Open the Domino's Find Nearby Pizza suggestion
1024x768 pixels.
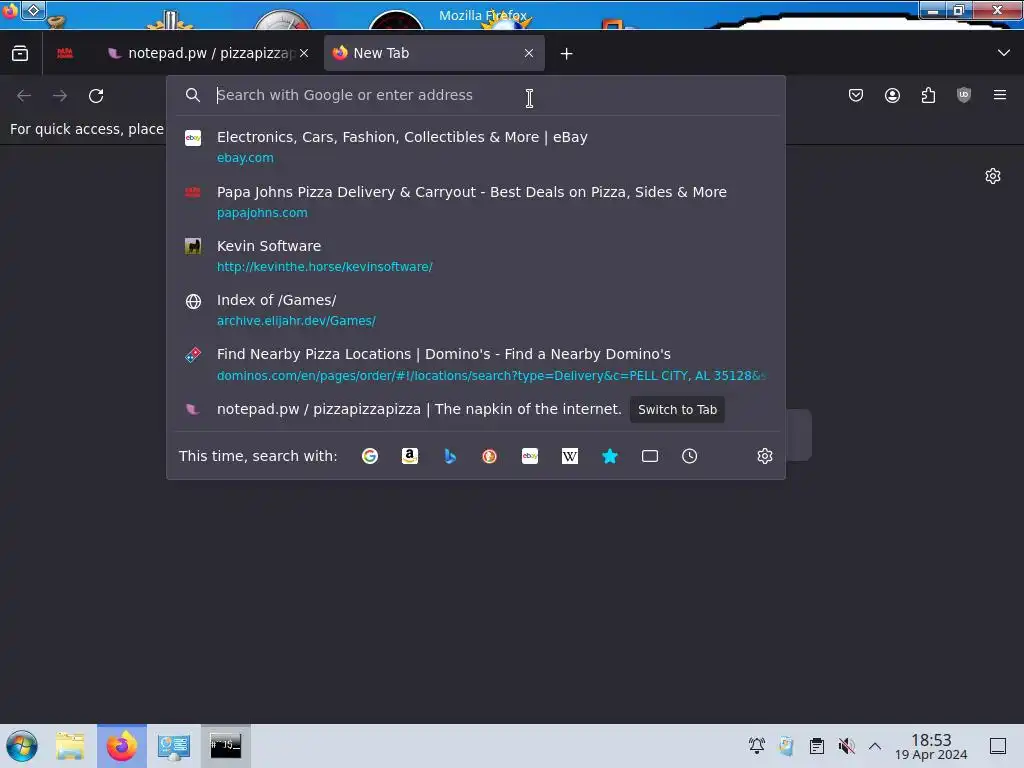476,364
